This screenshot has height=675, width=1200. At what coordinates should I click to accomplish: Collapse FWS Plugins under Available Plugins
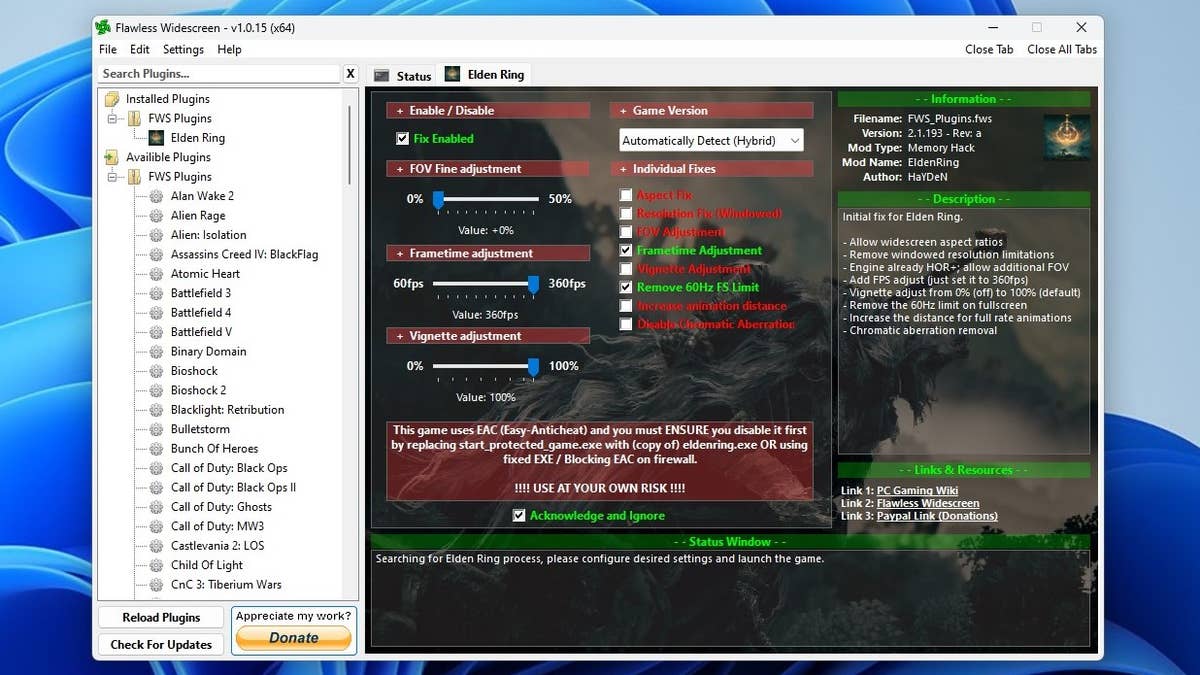112,176
